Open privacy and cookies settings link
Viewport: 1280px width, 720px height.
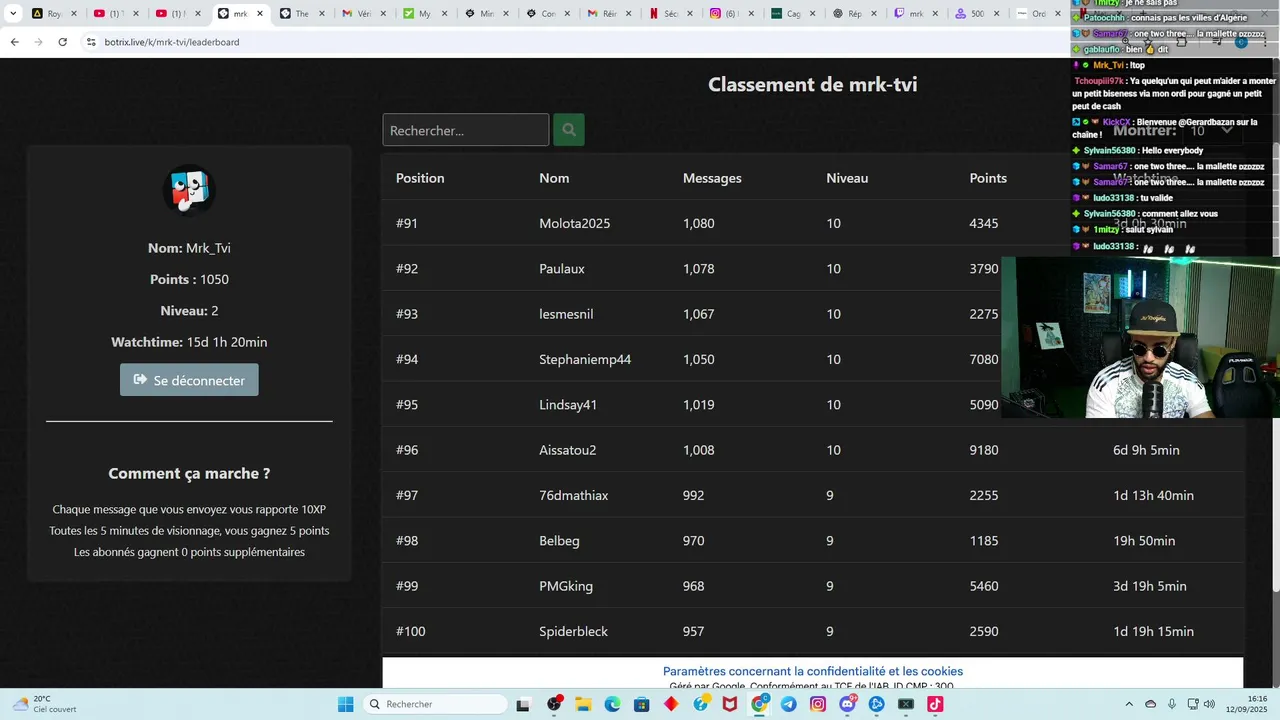pyautogui.click(x=813, y=671)
